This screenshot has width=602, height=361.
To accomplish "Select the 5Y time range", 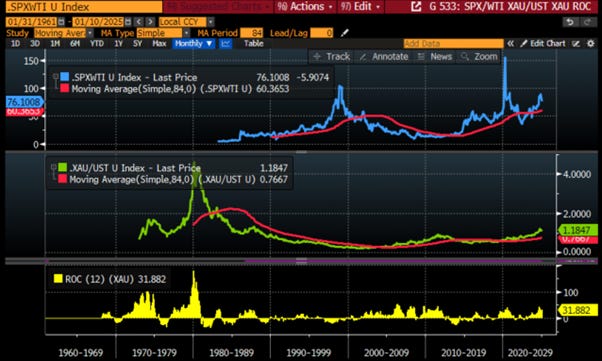I will [137, 43].
